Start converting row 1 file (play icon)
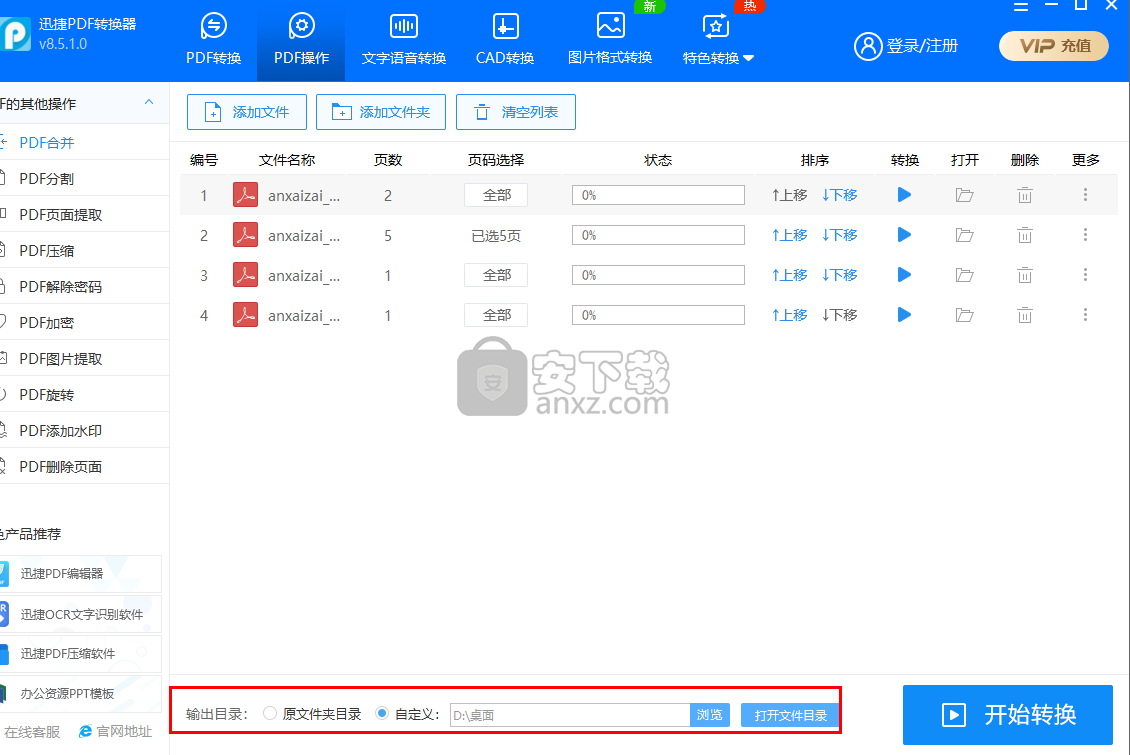This screenshot has width=1130, height=755. click(x=904, y=195)
